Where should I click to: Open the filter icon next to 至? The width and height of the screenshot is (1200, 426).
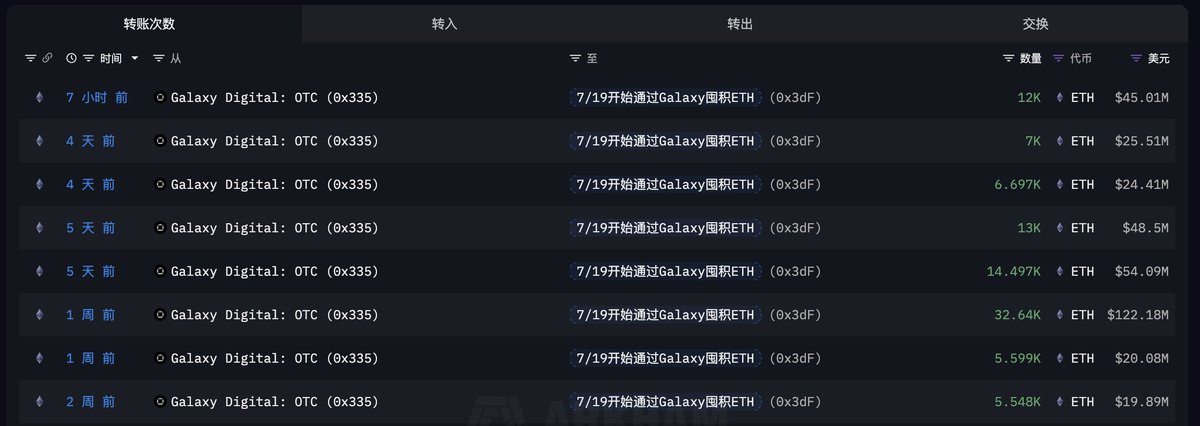point(575,59)
